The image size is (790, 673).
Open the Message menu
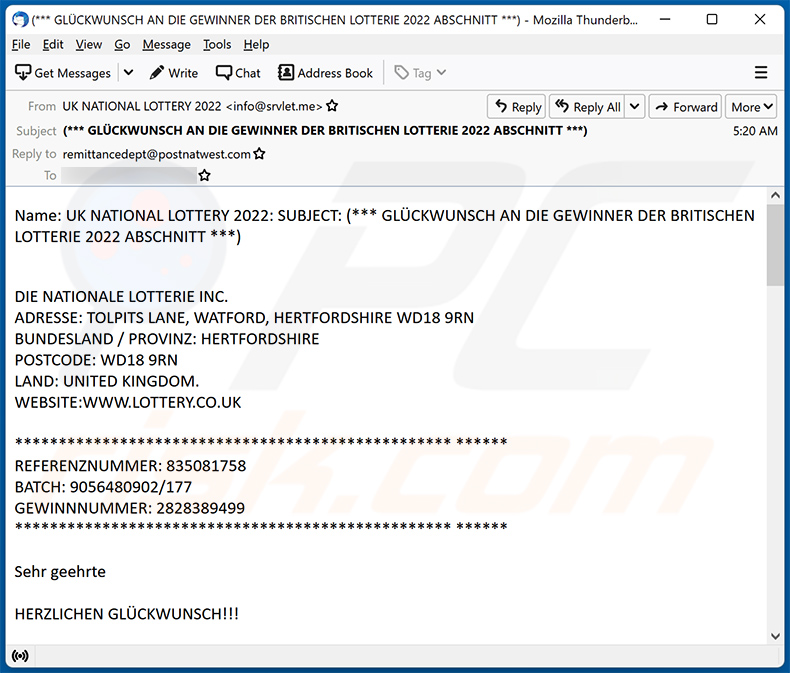point(166,45)
